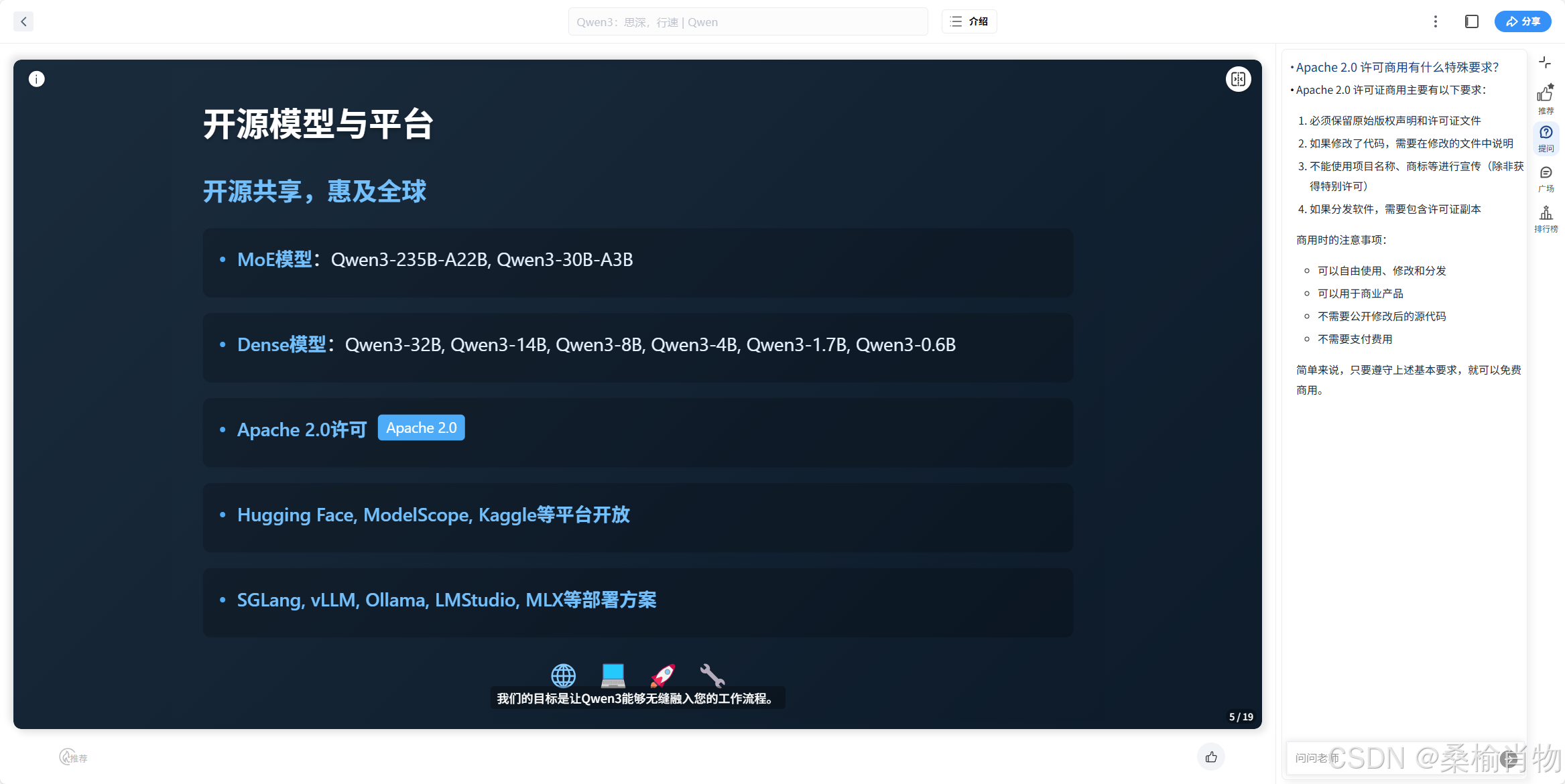Open the slide info icon
The image size is (1565, 784).
click(37, 79)
